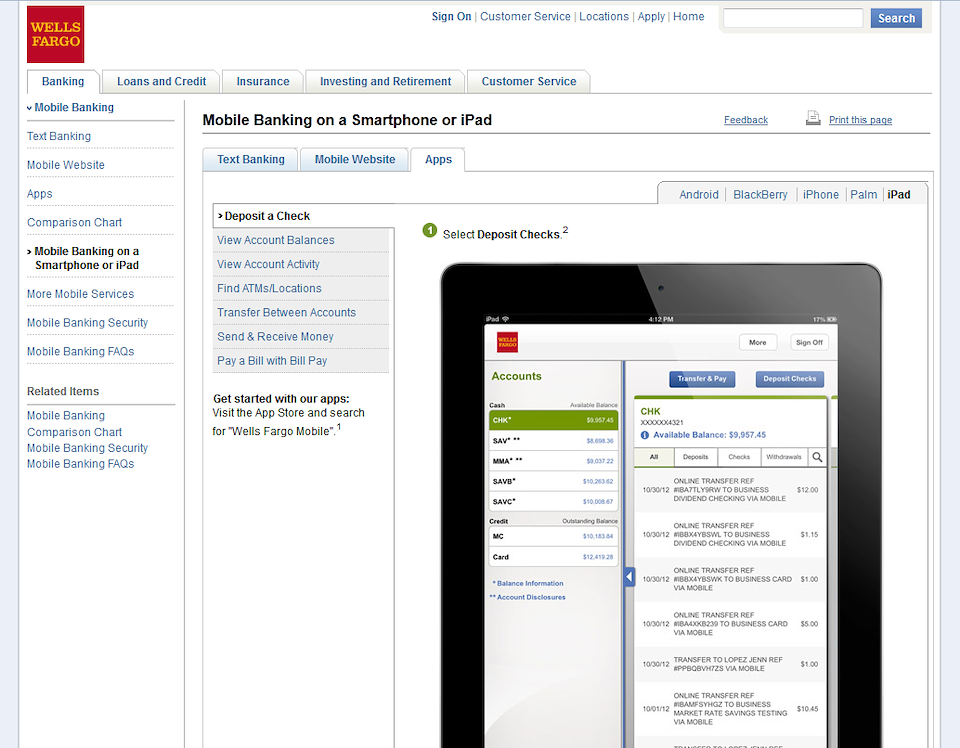
Task: Open Comparison Chart under Related Items
Action: click(x=74, y=432)
